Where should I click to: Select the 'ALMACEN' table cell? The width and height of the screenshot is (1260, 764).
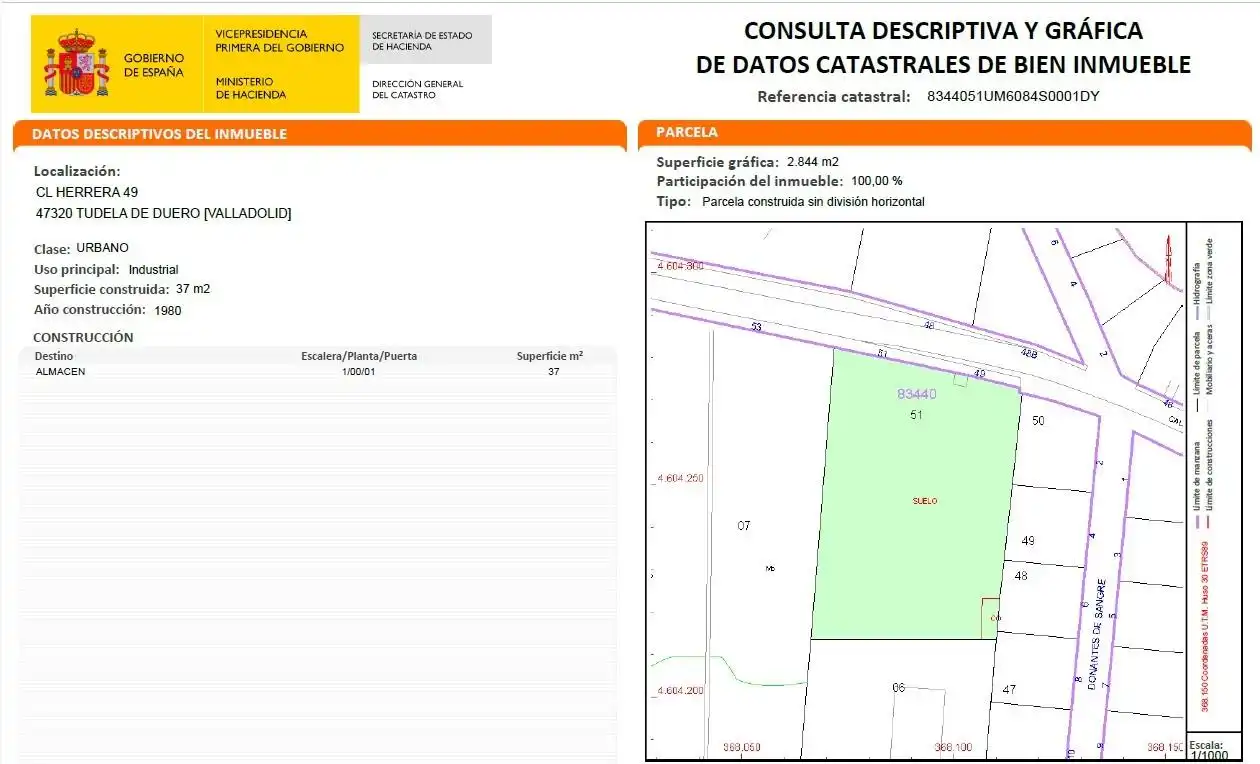pyautogui.click(x=60, y=371)
